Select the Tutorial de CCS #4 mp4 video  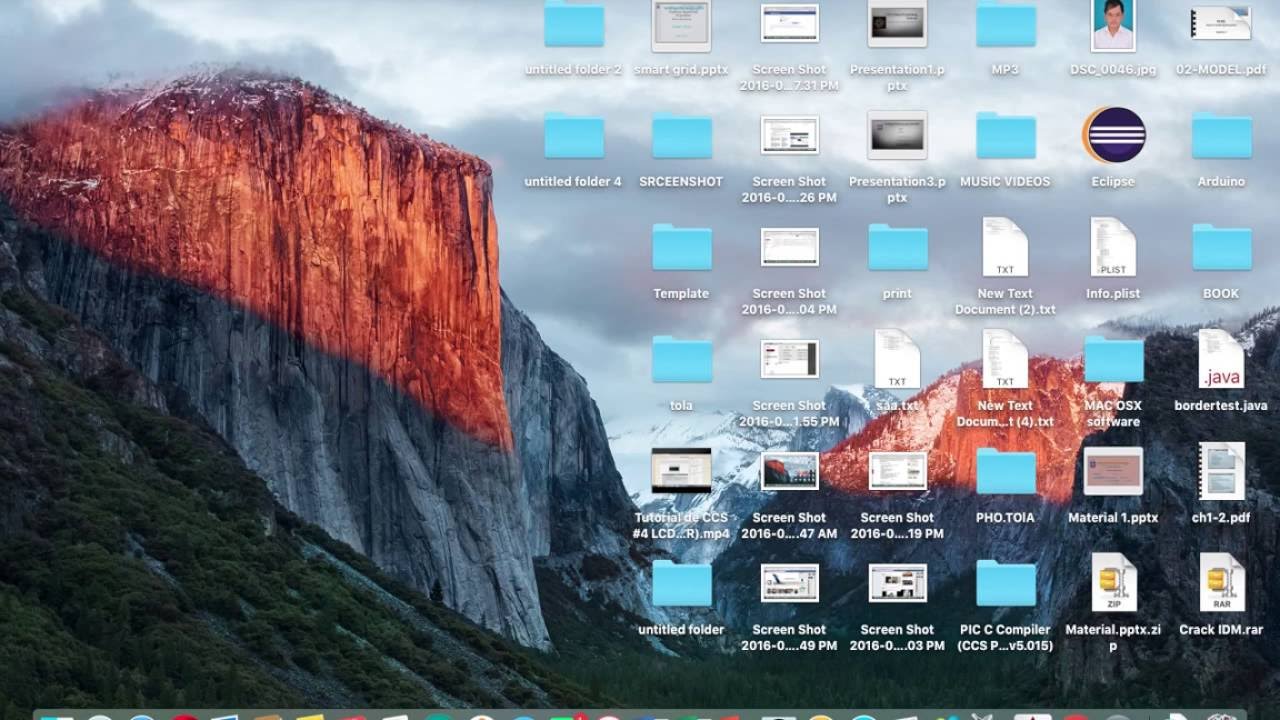click(x=681, y=471)
